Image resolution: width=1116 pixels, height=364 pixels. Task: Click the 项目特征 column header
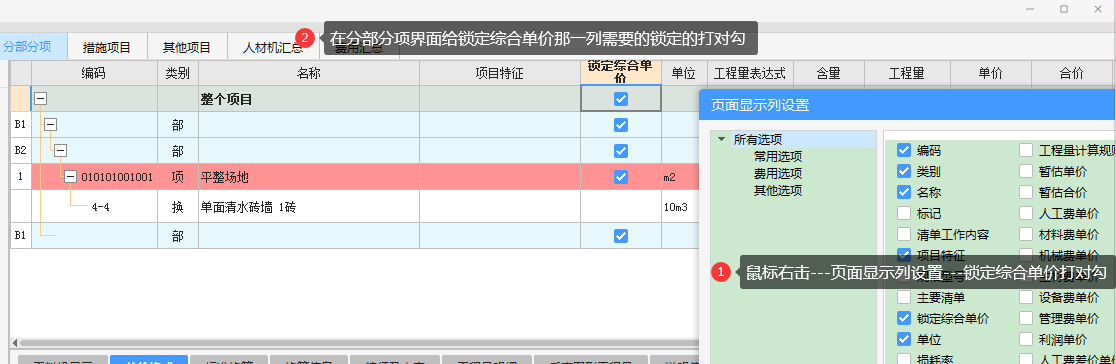pyautogui.click(x=500, y=73)
